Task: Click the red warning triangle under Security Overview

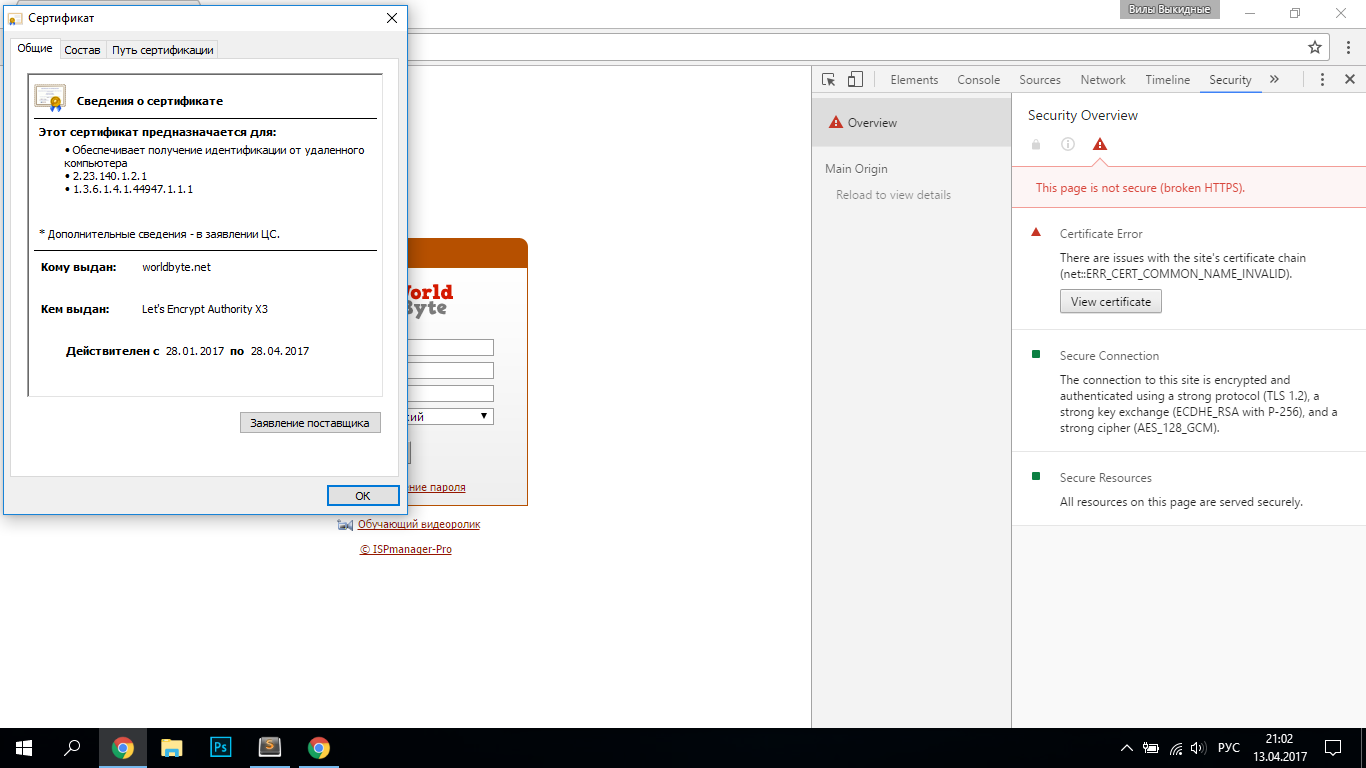Action: coord(1100,144)
